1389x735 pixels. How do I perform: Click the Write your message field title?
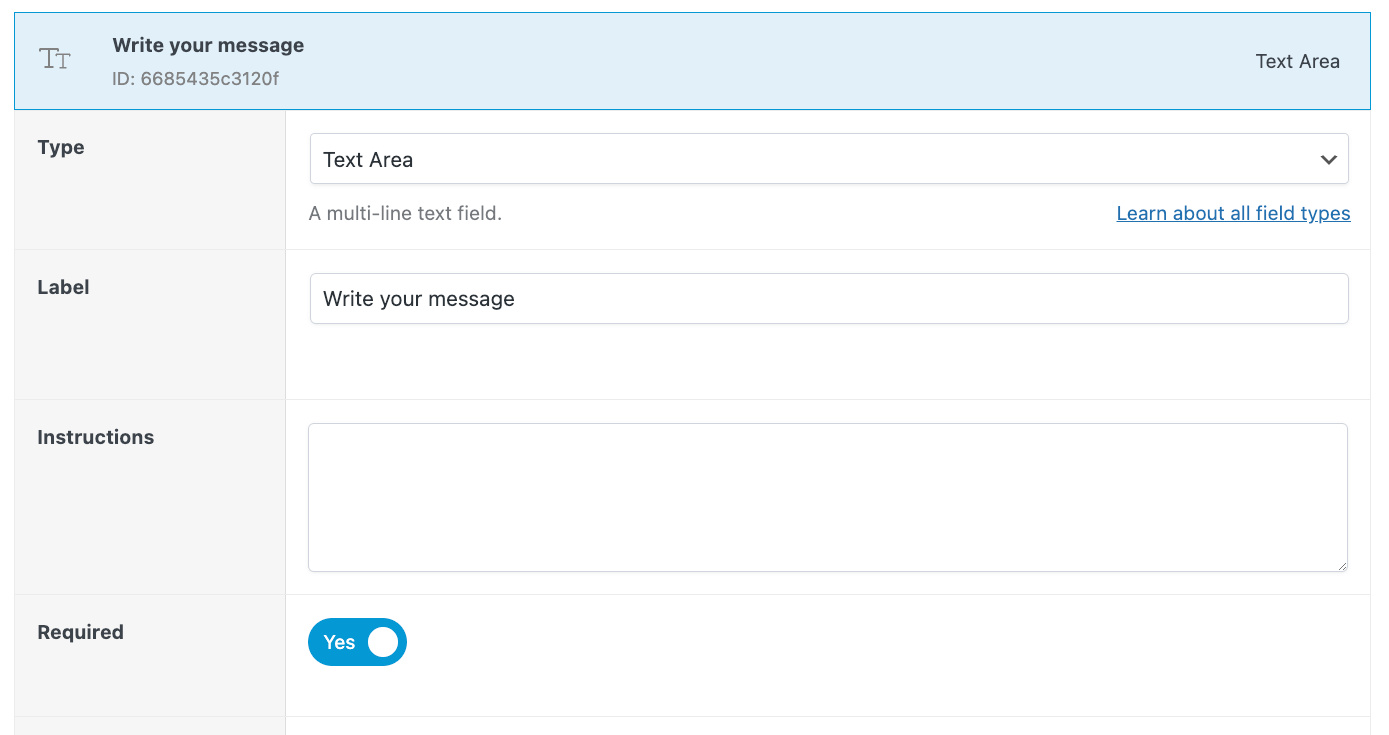coord(208,45)
